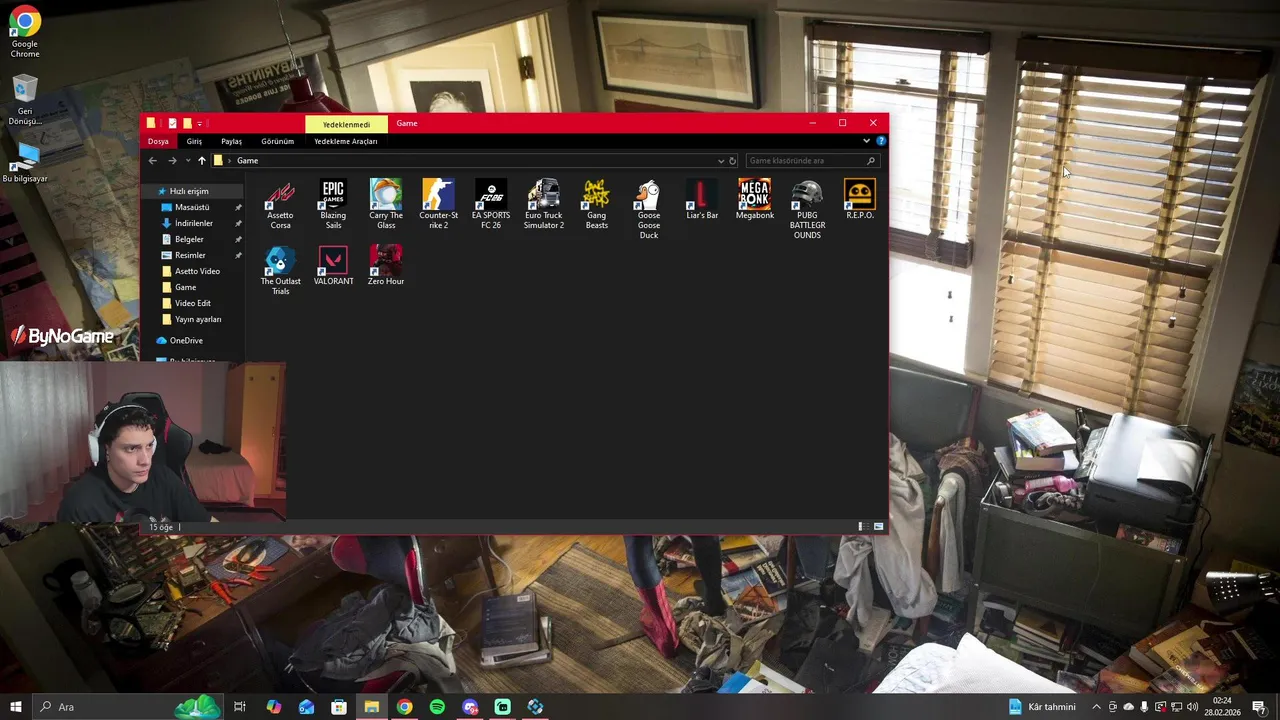Open the Windows Start button
Screen dimensions: 1280x720
[x=15, y=707]
